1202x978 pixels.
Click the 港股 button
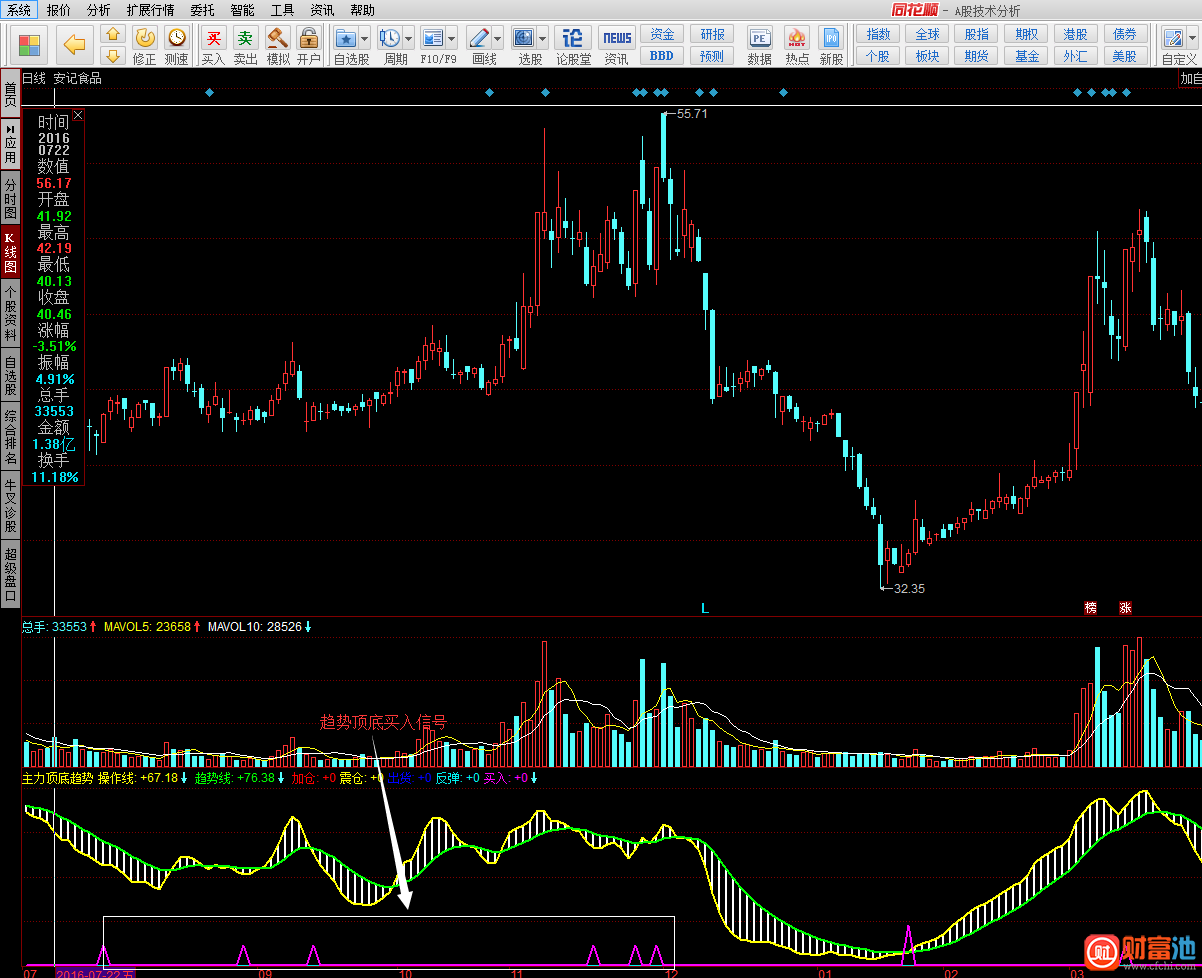(x=1076, y=34)
